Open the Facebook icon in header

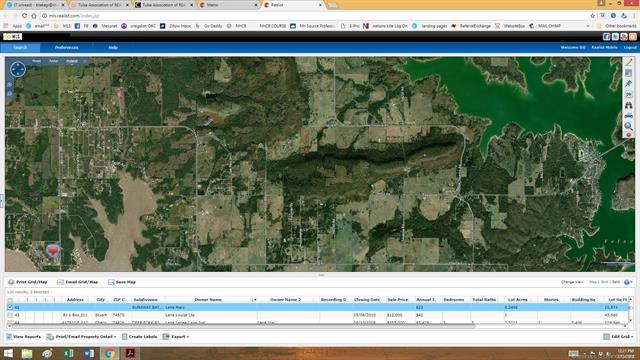pos(607,37)
